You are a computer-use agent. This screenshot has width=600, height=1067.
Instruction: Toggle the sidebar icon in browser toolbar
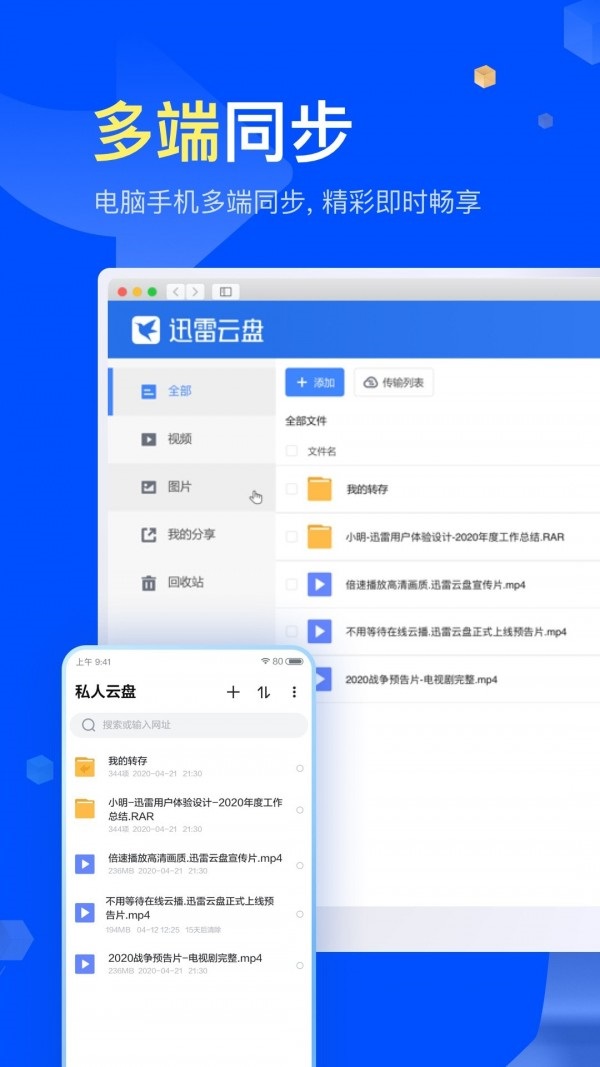[225, 292]
